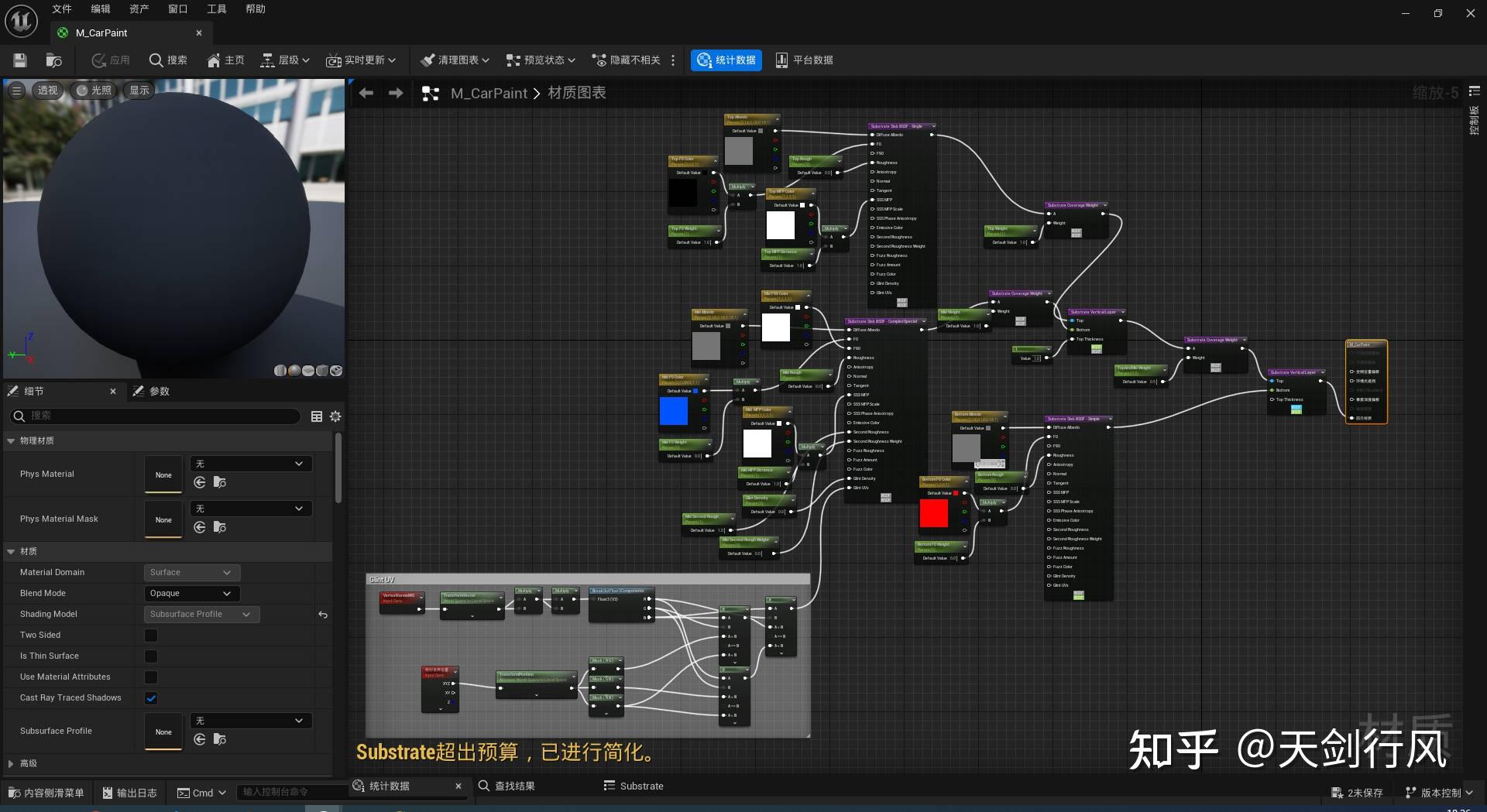Open the 窗口 menu
The image size is (1487, 812).
click(177, 9)
